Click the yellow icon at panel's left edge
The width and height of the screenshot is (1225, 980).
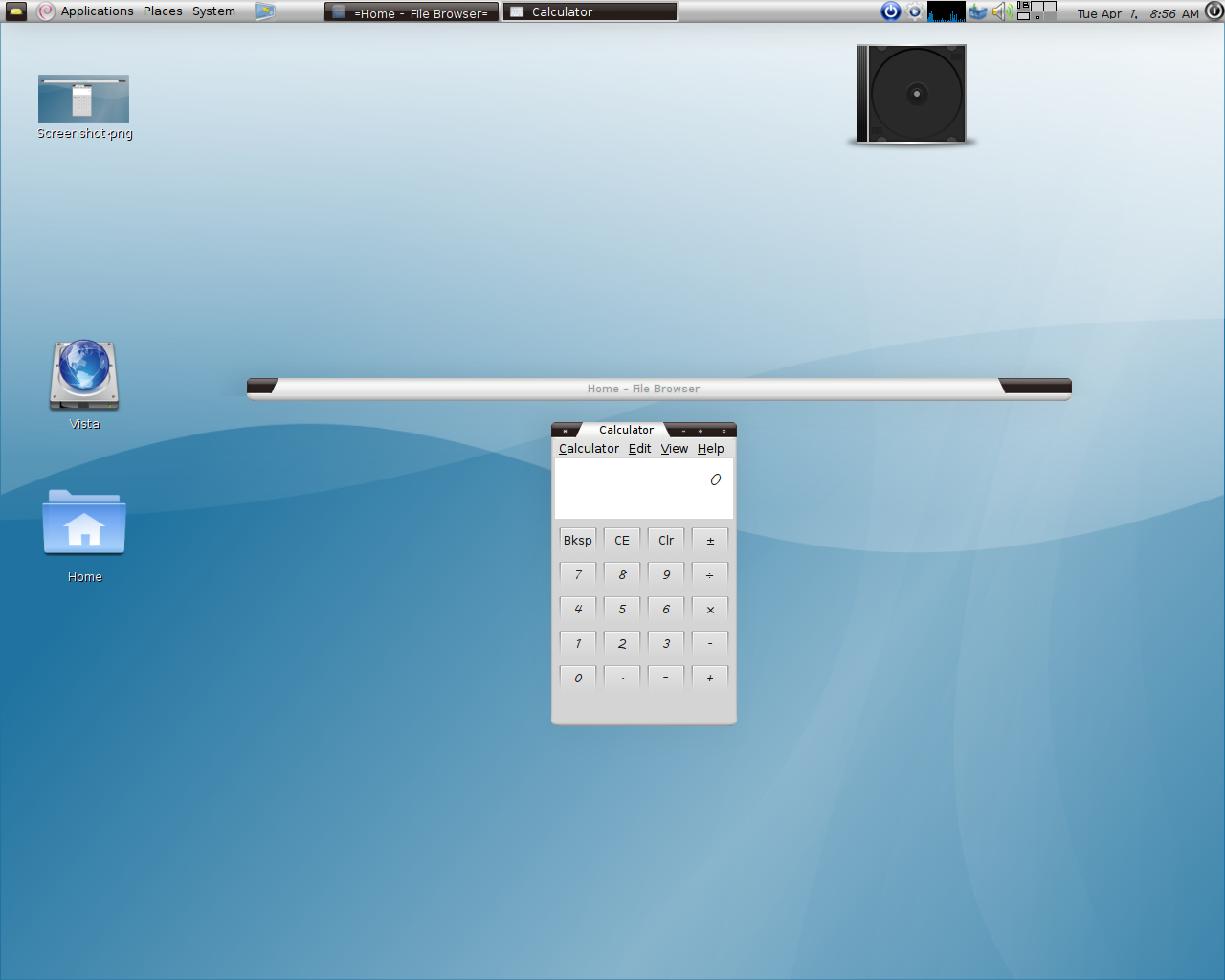click(x=16, y=11)
